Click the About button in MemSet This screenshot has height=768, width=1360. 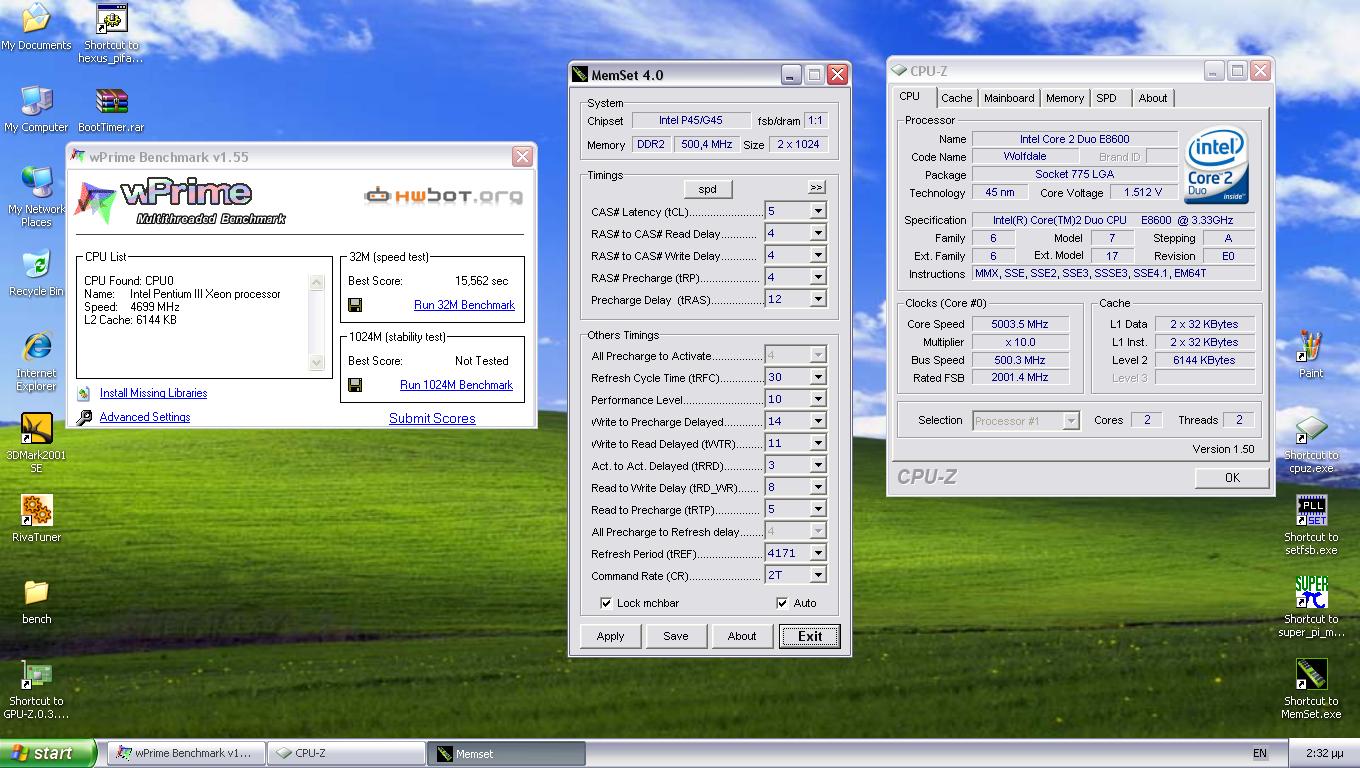pos(742,636)
